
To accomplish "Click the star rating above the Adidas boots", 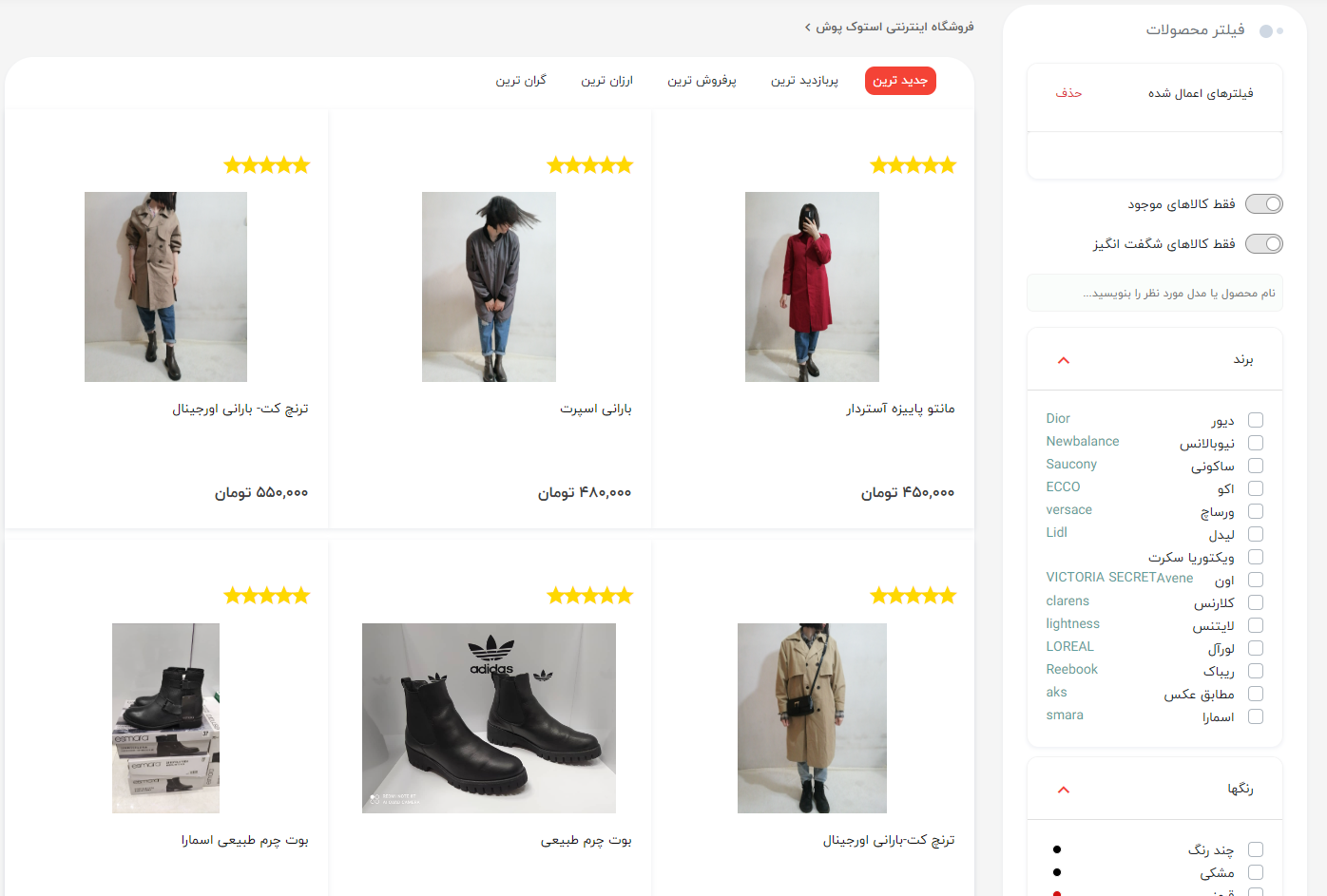I will [x=589, y=596].
